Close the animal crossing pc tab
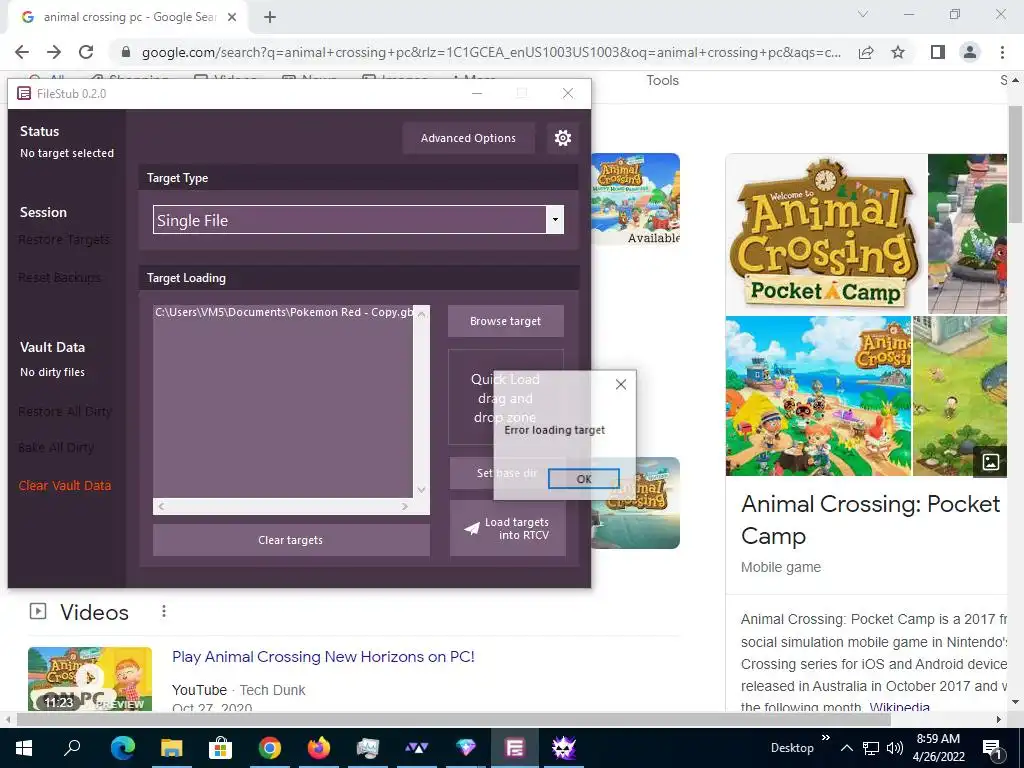This screenshot has width=1024, height=768. point(232,17)
